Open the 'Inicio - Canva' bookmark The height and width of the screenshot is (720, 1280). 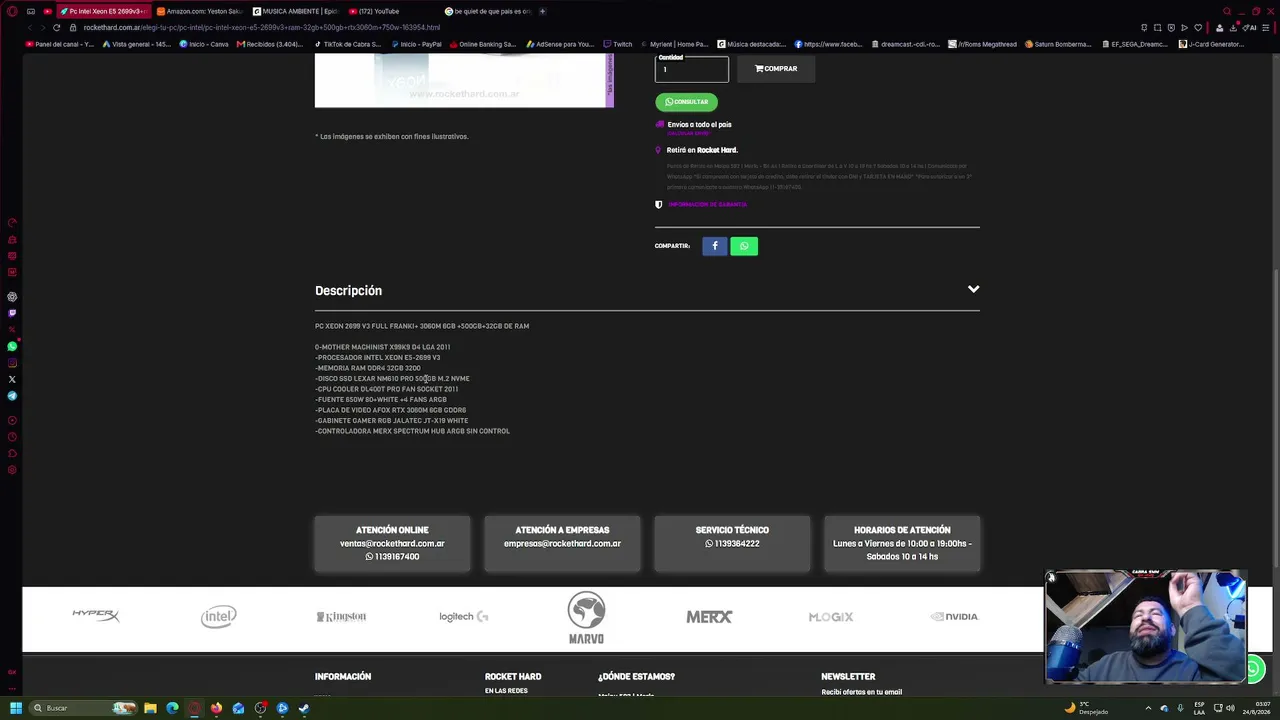[204, 44]
